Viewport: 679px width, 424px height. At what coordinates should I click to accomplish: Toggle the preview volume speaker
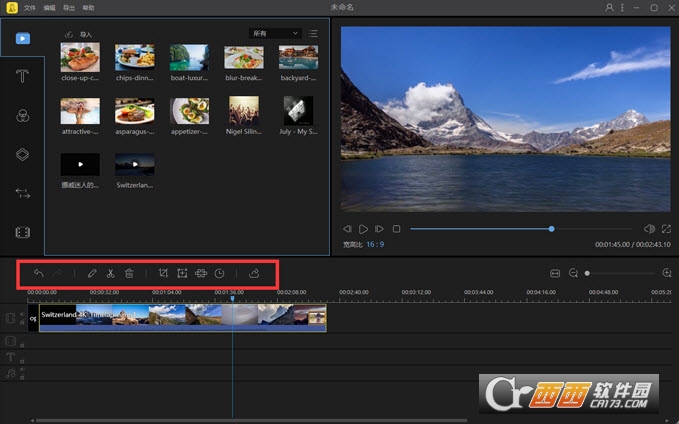[x=649, y=229]
